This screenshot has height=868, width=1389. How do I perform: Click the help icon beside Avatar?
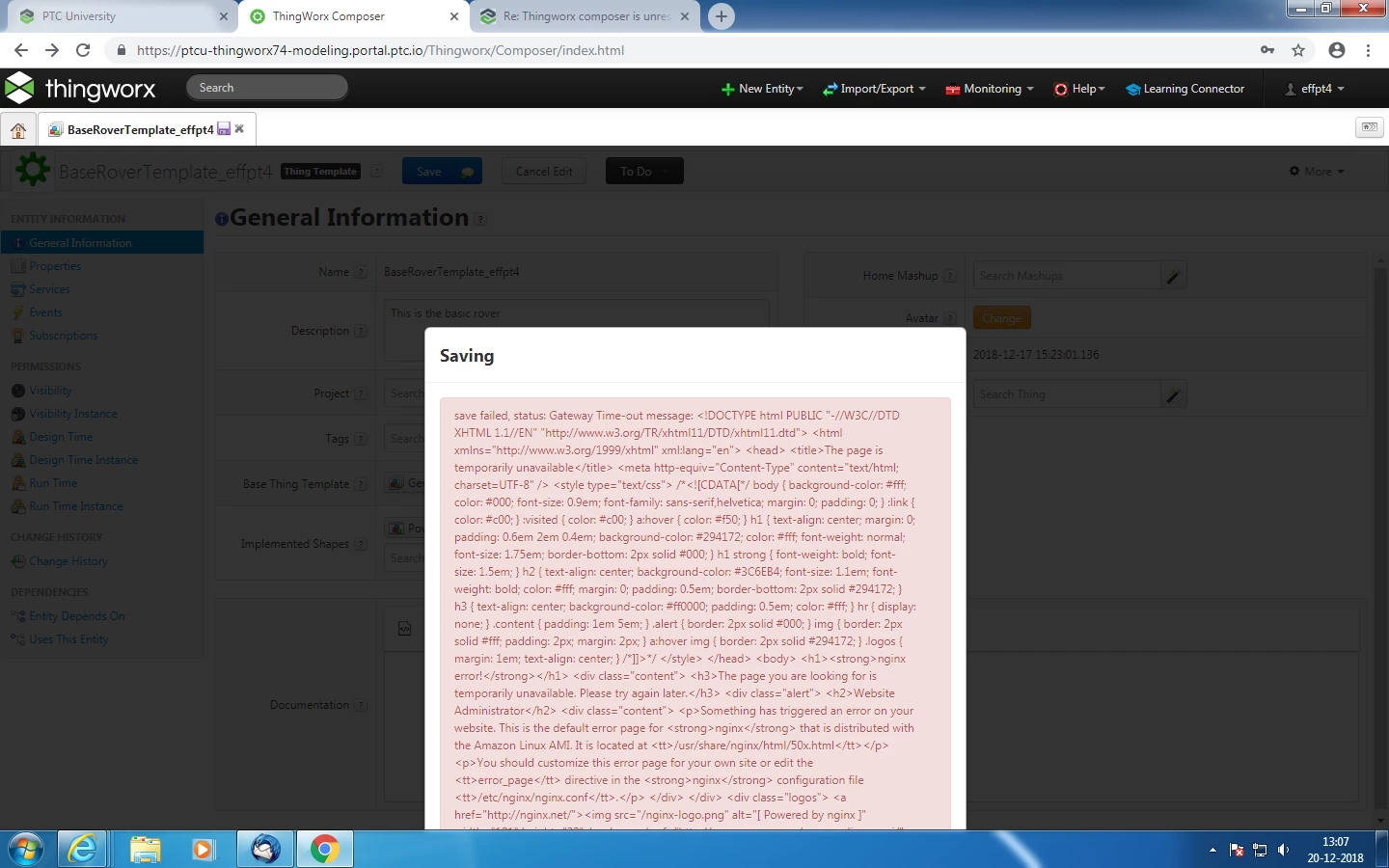(950, 318)
